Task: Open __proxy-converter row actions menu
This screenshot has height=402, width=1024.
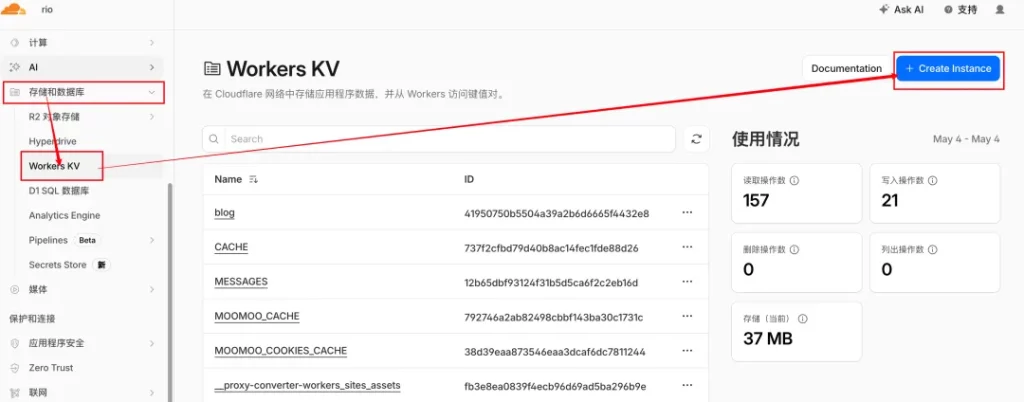Action: [686, 386]
